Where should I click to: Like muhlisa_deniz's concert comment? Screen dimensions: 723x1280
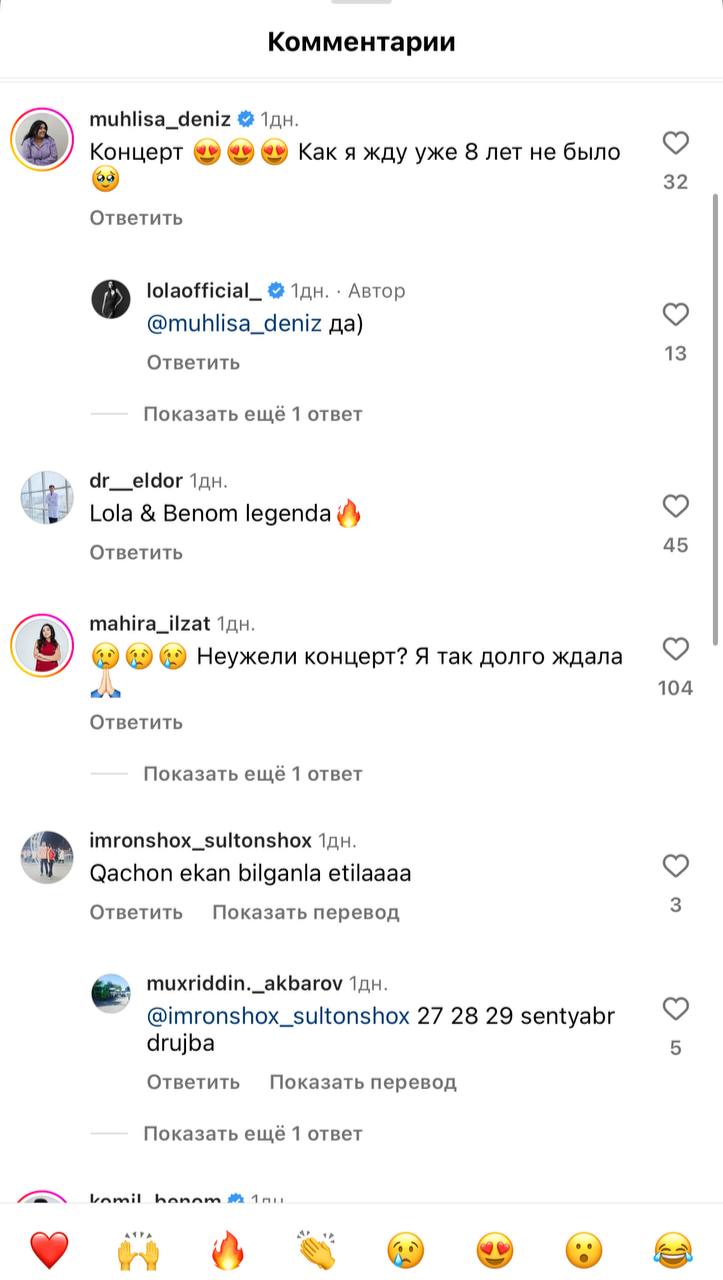point(676,144)
